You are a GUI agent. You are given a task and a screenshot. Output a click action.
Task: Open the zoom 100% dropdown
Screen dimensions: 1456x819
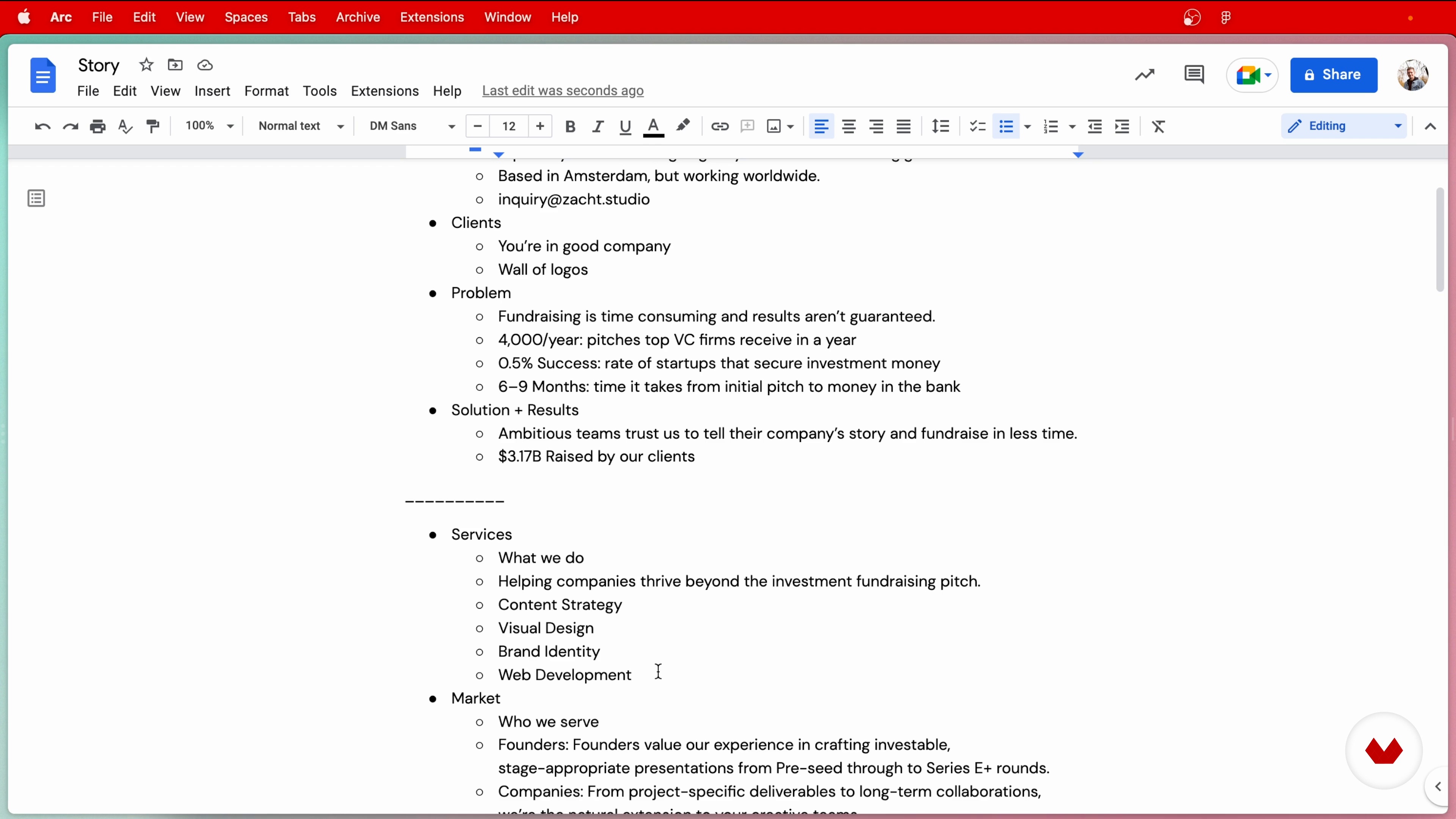click(x=209, y=126)
